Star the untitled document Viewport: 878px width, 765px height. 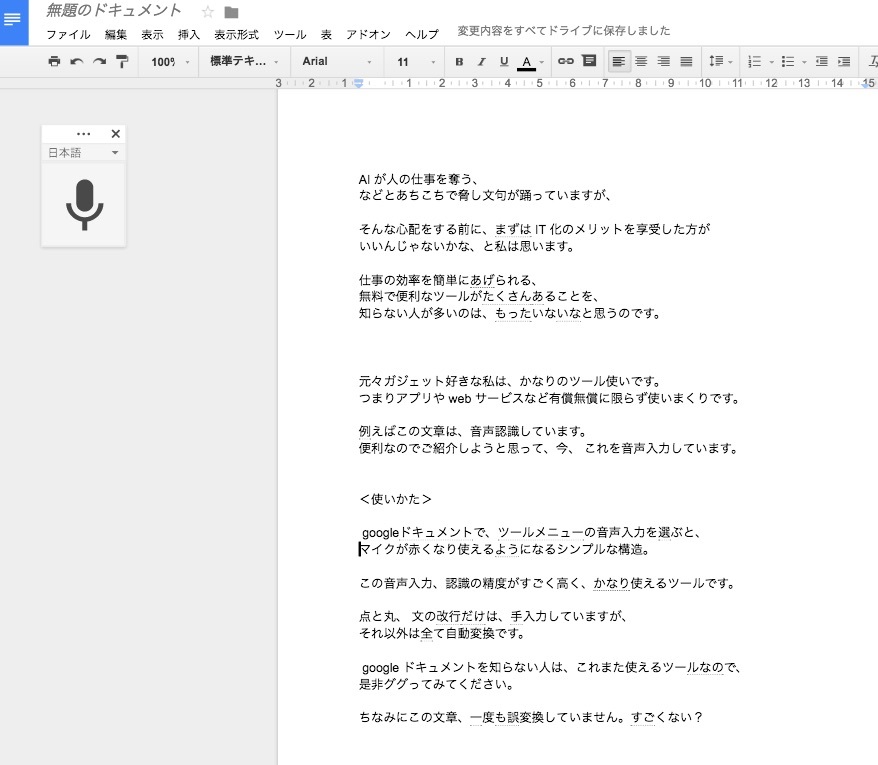tap(208, 12)
